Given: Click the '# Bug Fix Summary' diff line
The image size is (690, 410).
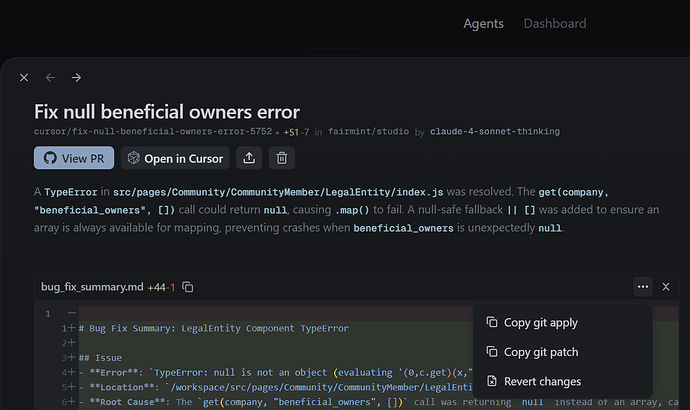Looking at the screenshot, I should (x=214, y=328).
